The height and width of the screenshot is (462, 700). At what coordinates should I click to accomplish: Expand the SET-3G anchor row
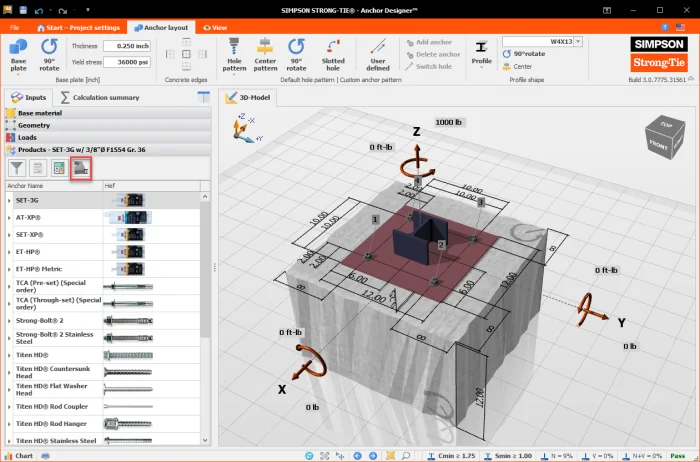pos(9,201)
